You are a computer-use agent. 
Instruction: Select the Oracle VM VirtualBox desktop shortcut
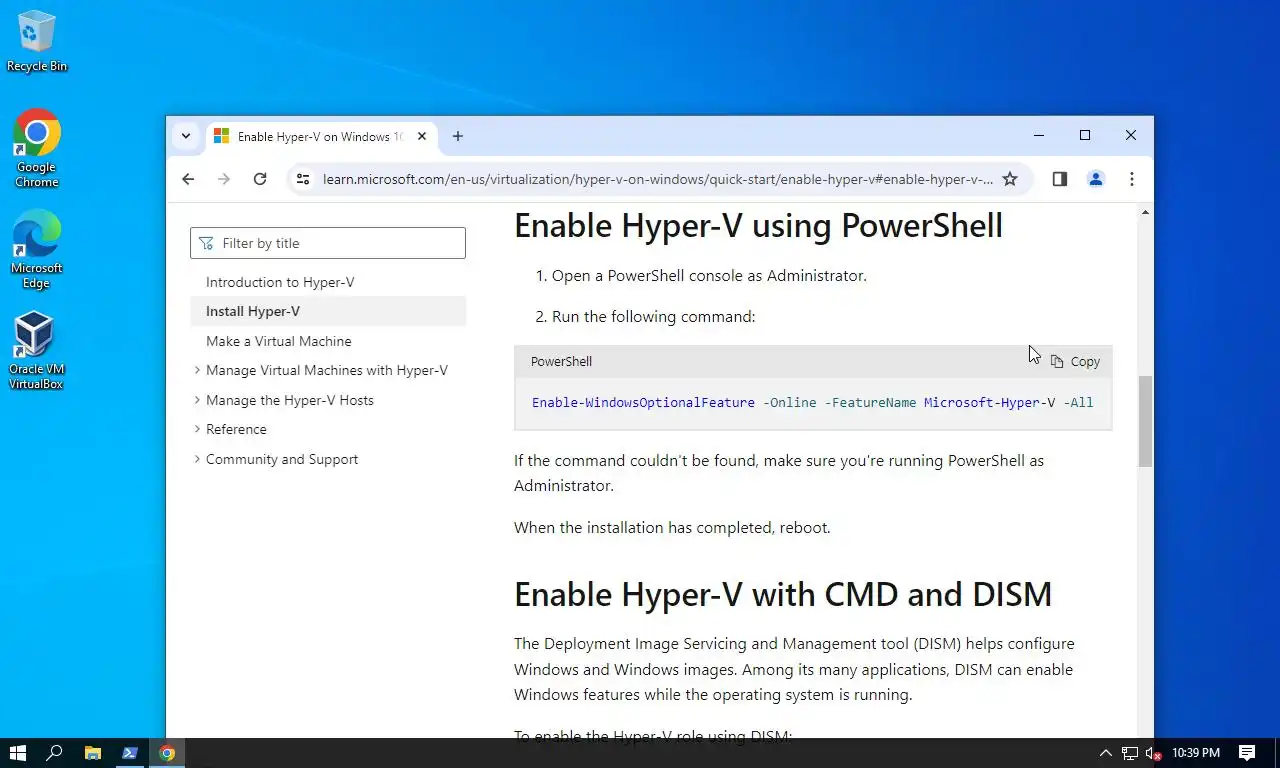point(36,350)
